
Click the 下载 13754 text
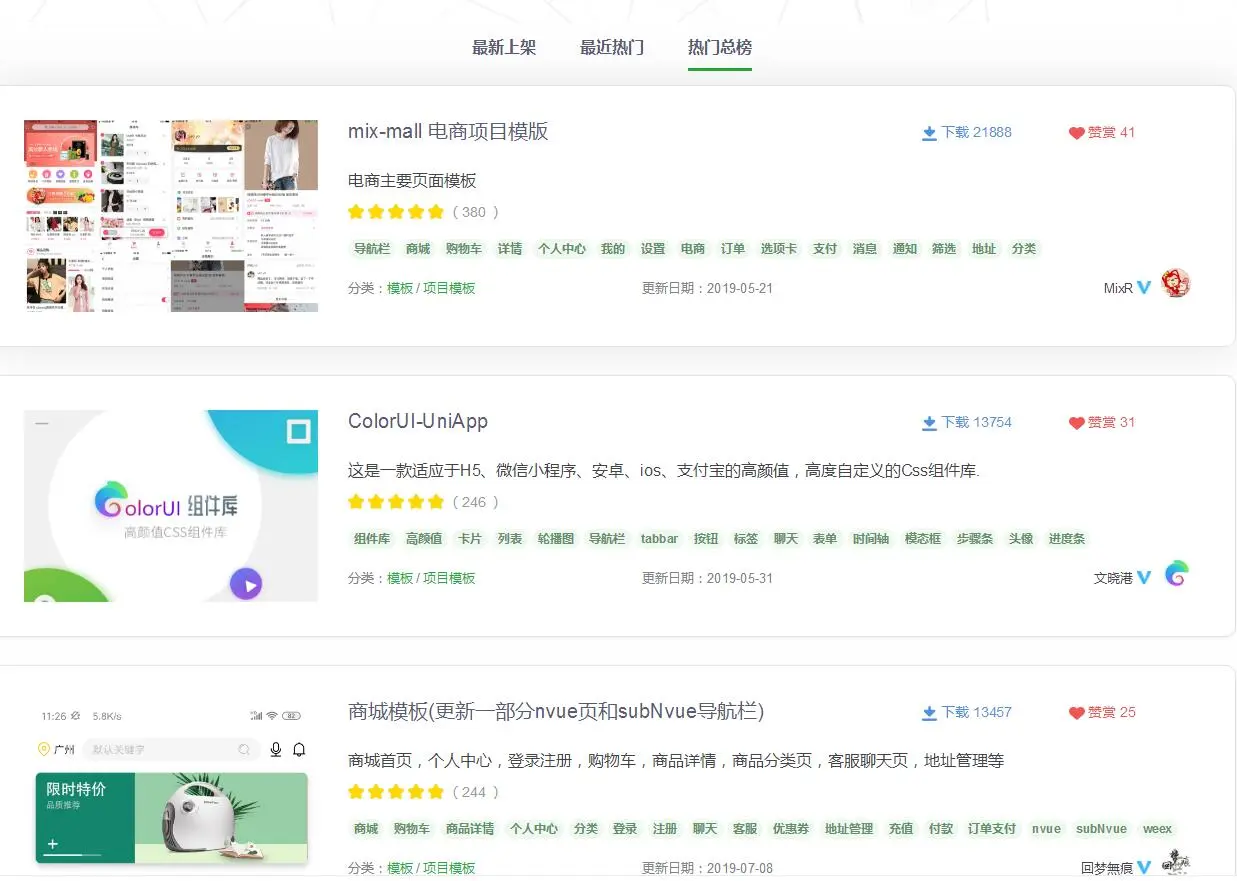(977, 422)
